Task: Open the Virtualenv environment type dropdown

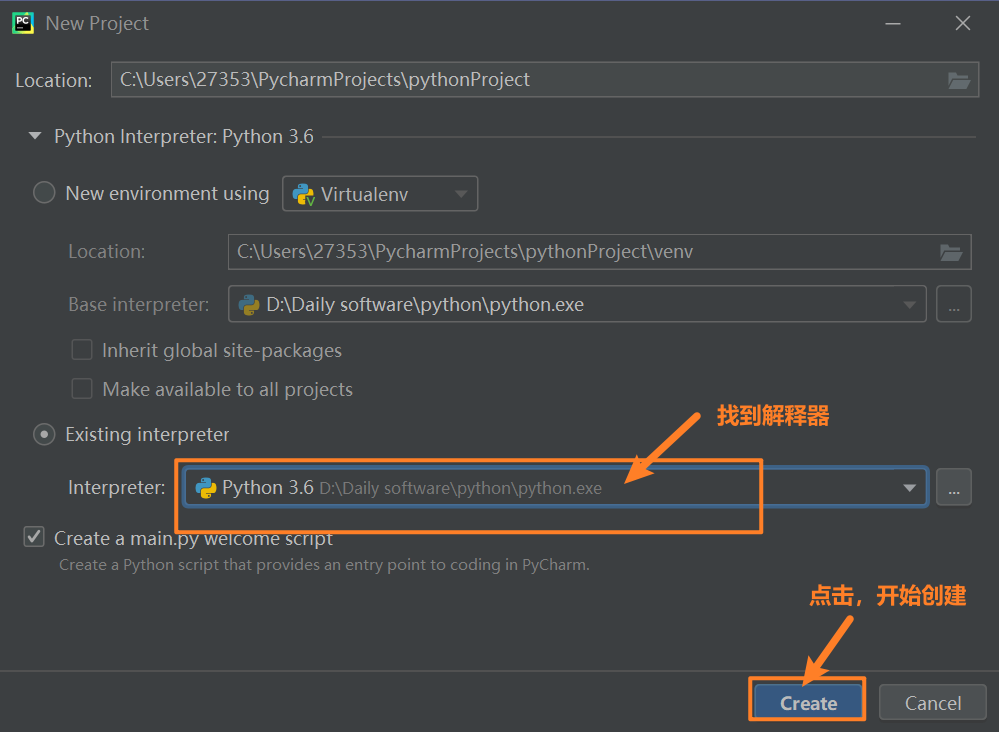Action: (x=380, y=194)
